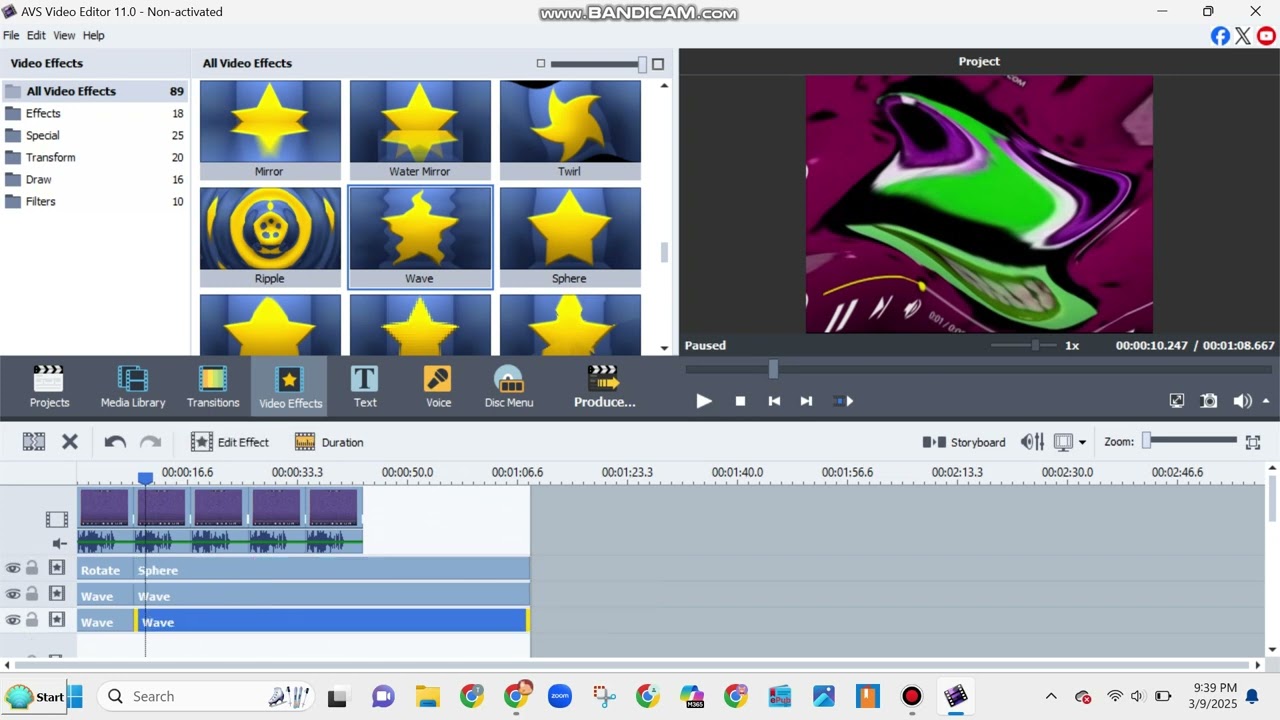Image resolution: width=1280 pixels, height=720 pixels.
Task: Stop the preview playback
Action: tap(740, 401)
